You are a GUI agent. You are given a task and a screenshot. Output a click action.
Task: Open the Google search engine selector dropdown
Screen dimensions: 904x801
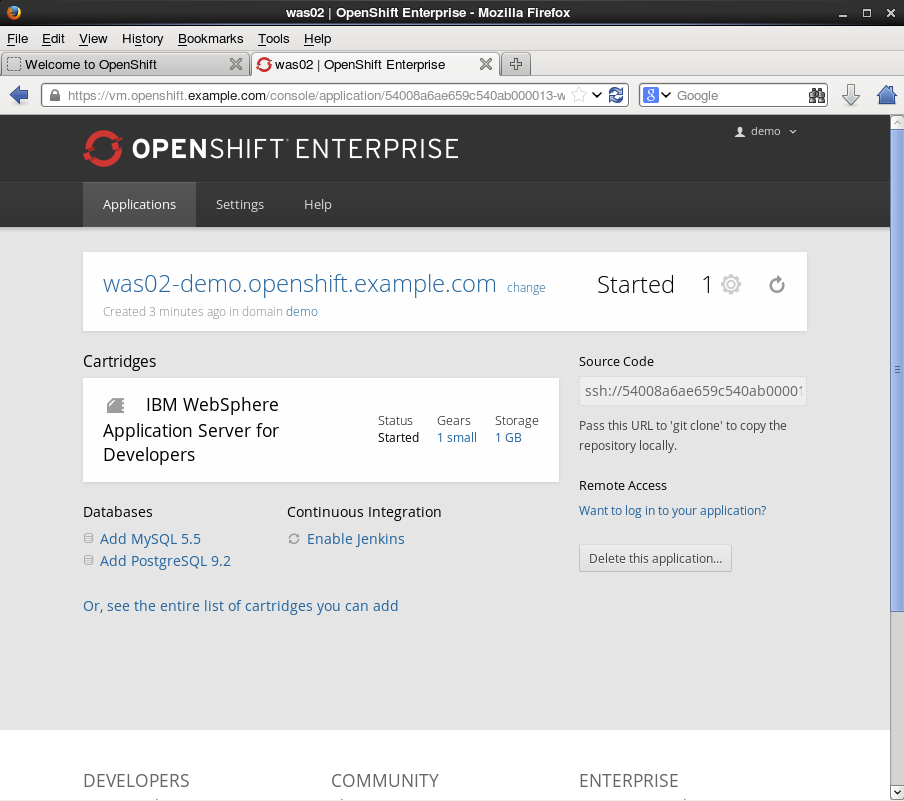point(657,95)
